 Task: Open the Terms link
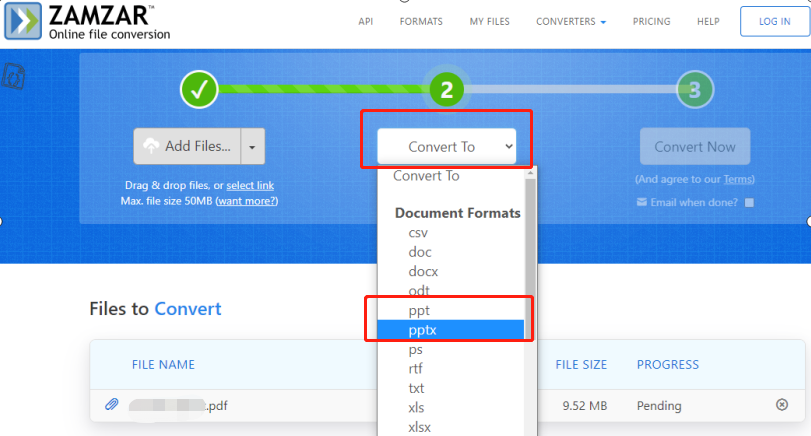tap(738, 179)
